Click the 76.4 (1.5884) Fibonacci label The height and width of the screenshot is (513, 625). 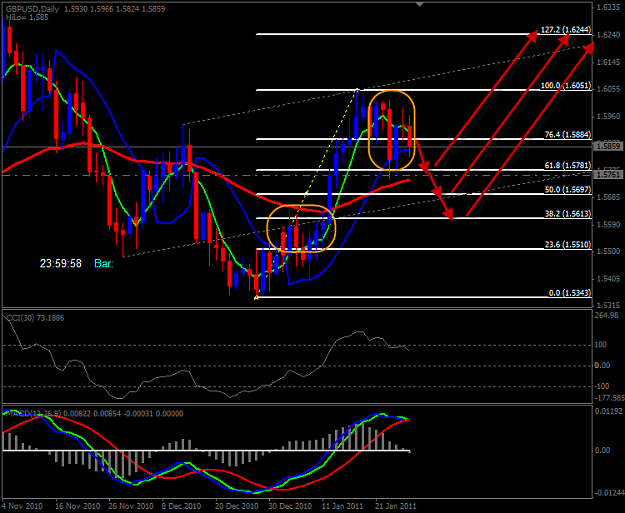pos(568,135)
